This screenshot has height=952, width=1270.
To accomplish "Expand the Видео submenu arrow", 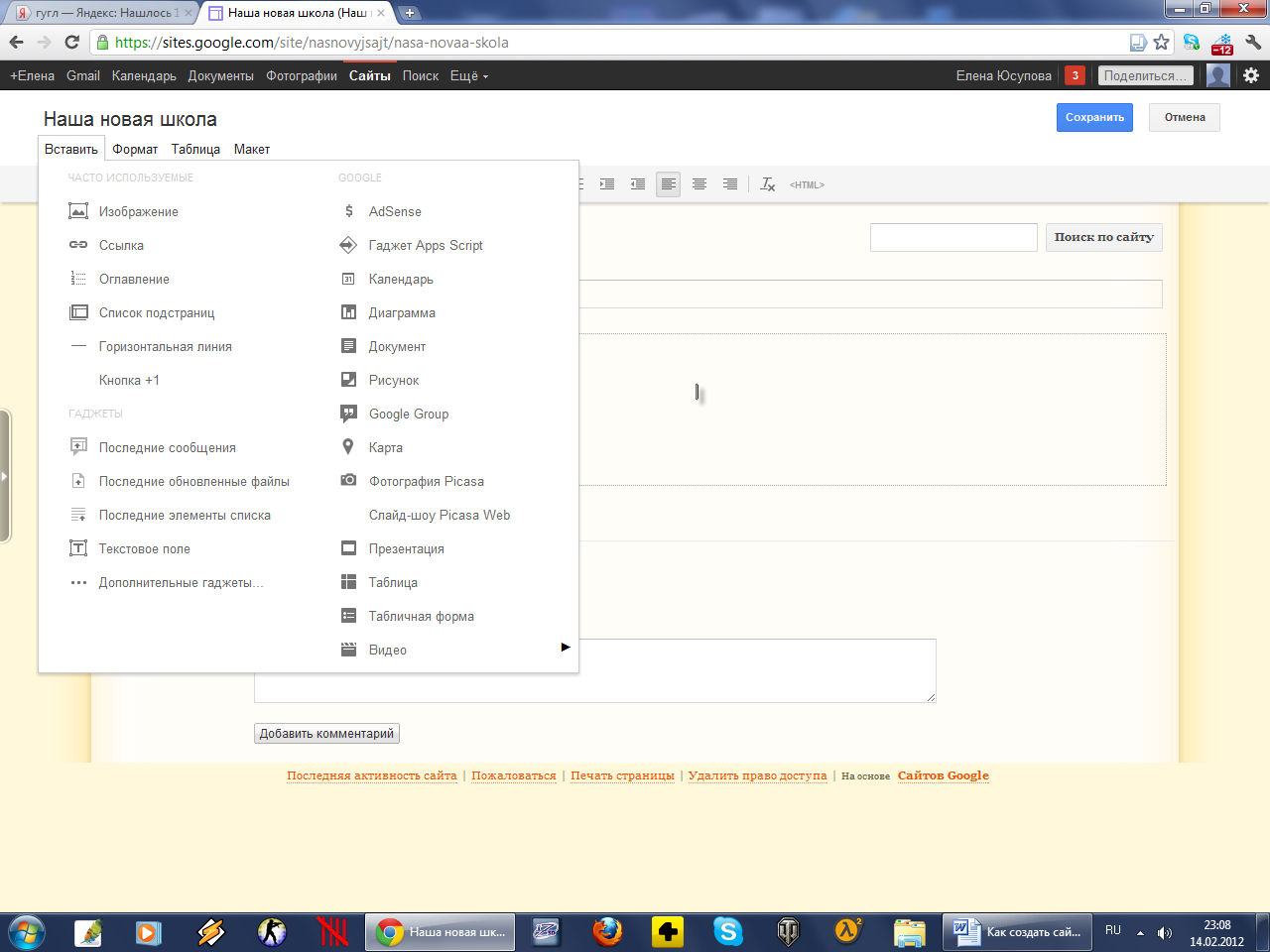I will tap(566, 648).
